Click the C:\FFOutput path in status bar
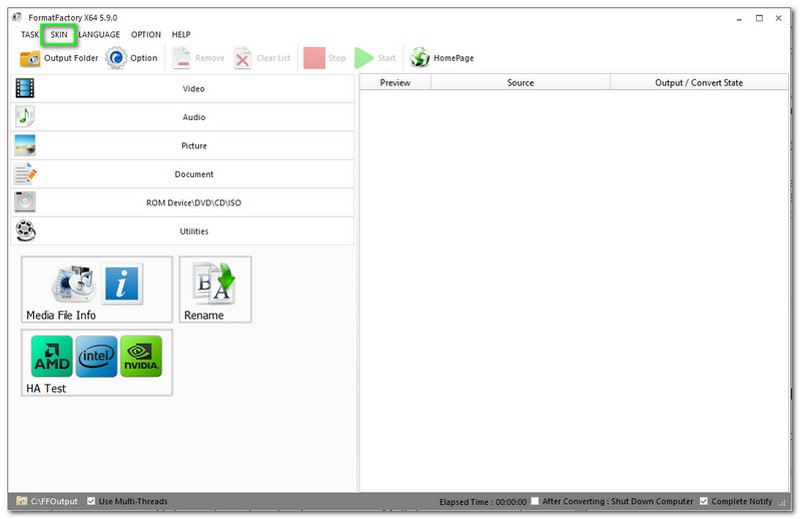This screenshot has width=800, height=519. pyautogui.click(x=54, y=501)
